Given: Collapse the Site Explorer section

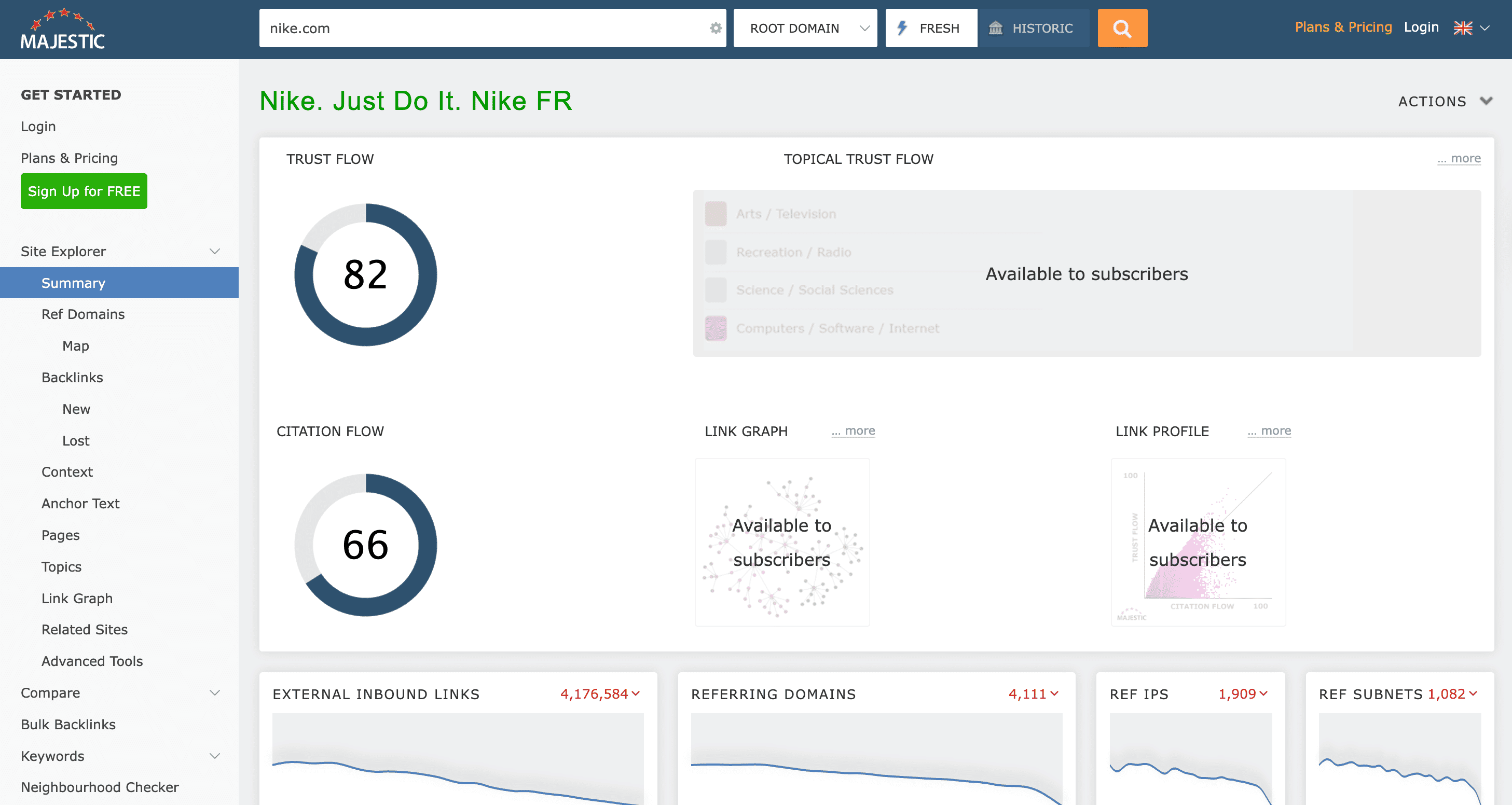Looking at the screenshot, I should (214, 251).
